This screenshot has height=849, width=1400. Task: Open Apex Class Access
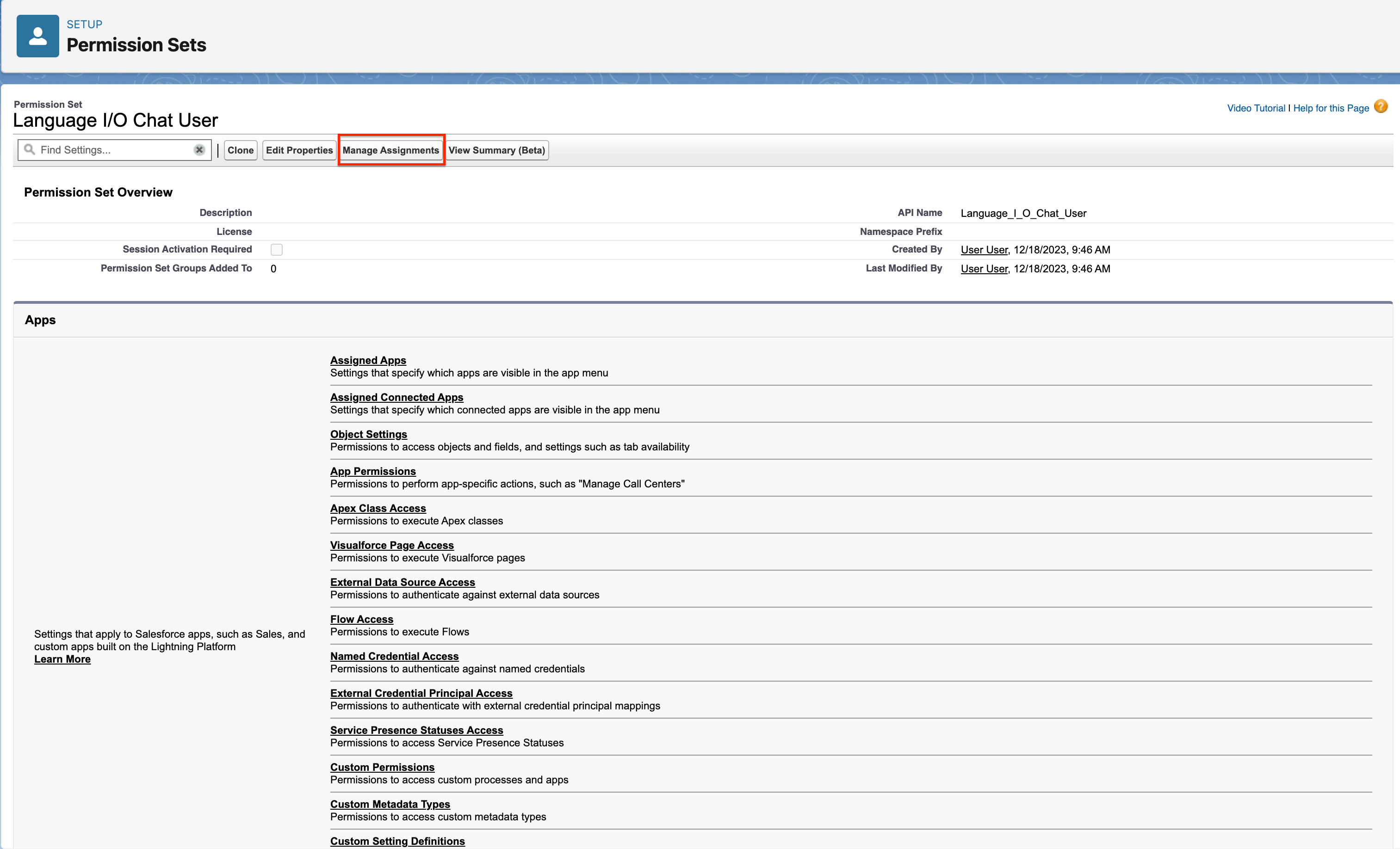(x=378, y=508)
